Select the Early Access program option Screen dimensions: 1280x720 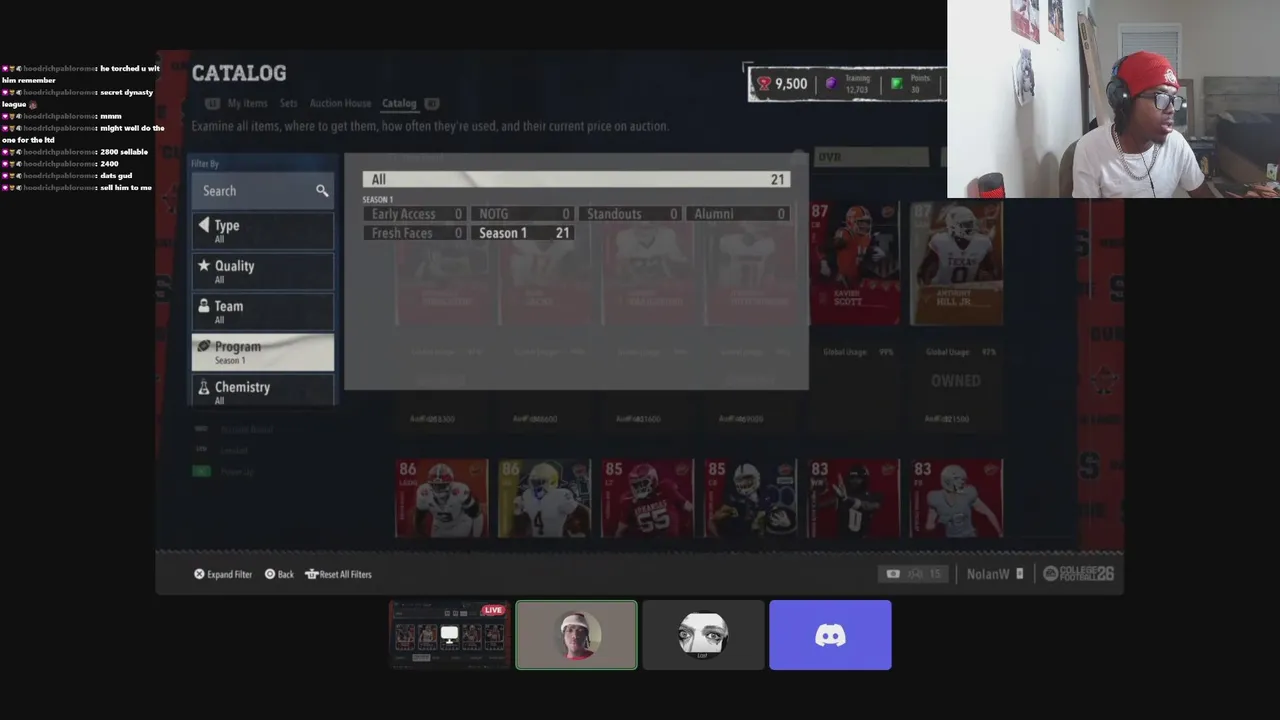415,214
